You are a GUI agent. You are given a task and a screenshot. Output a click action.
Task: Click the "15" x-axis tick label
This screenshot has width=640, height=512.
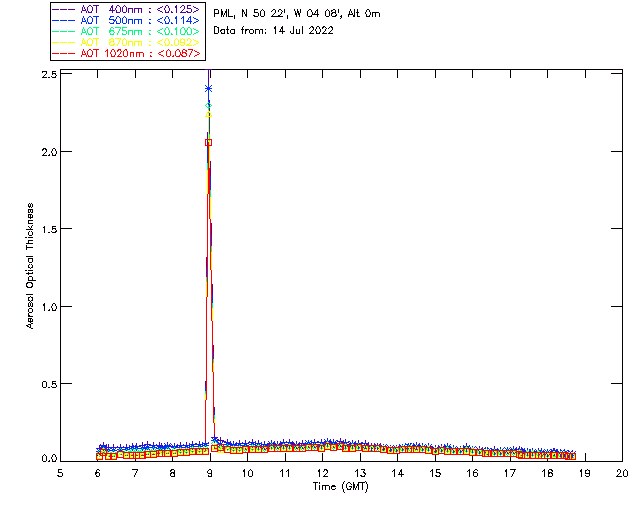click(x=435, y=474)
